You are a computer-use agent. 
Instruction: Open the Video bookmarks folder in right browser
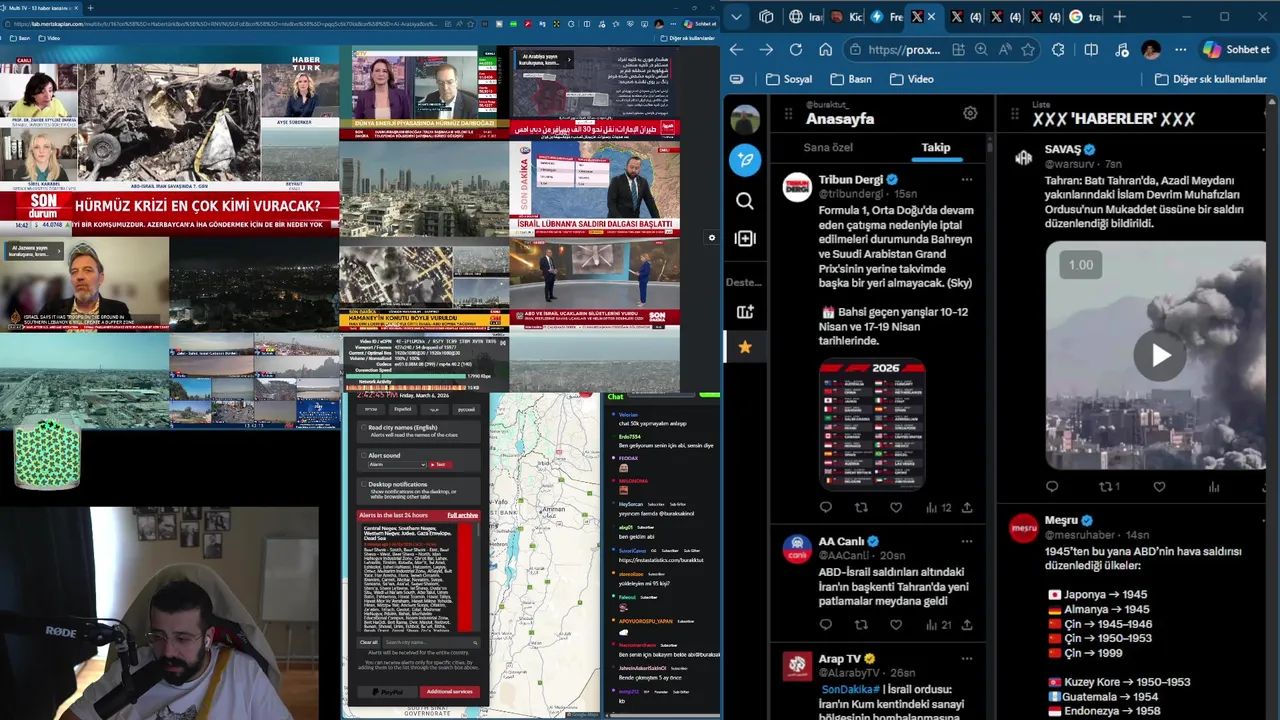[910, 79]
